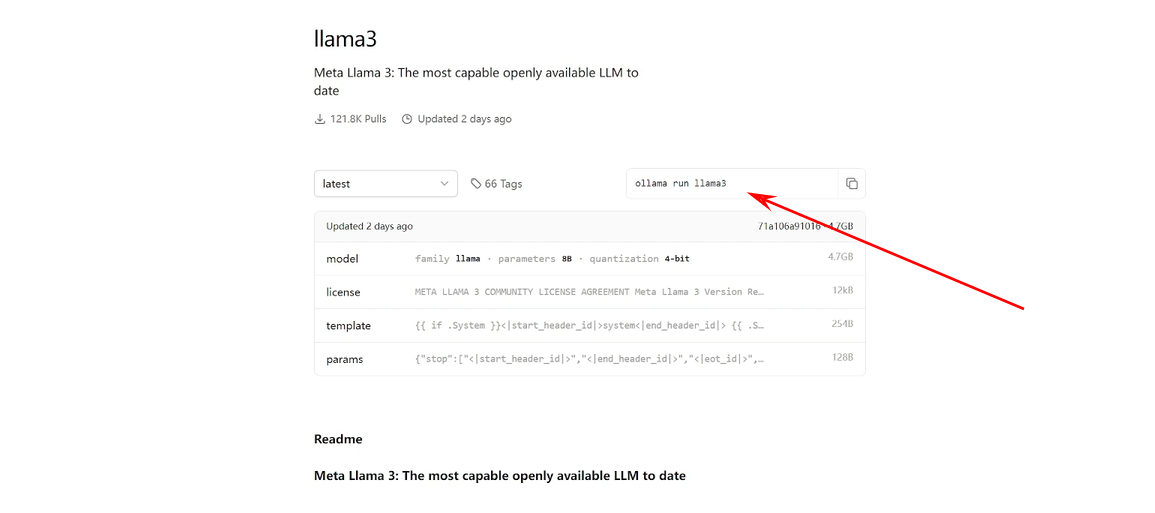Click the 71a106a91016 hash in the table header
The height and width of the screenshot is (513, 1155).
[789, 226]
